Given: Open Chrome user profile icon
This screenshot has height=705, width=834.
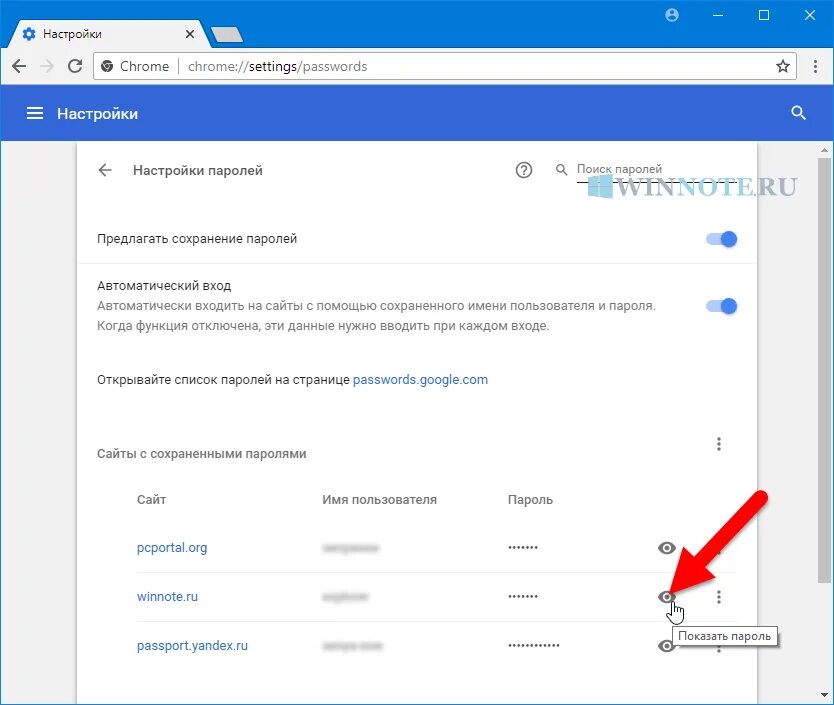Looking at the screenshot, I should (672, 15).
